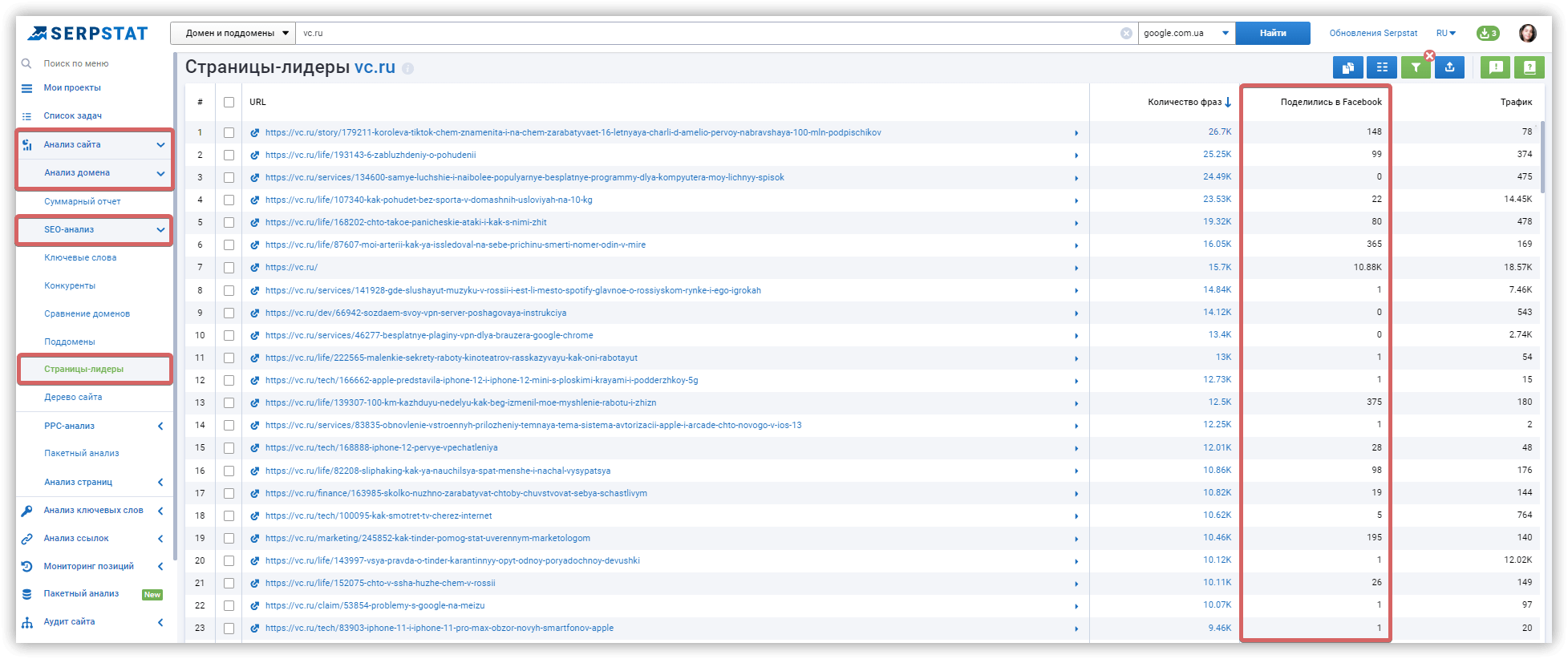
Task: Check the checkbox for row 19
Action: (x=229, y=539)
